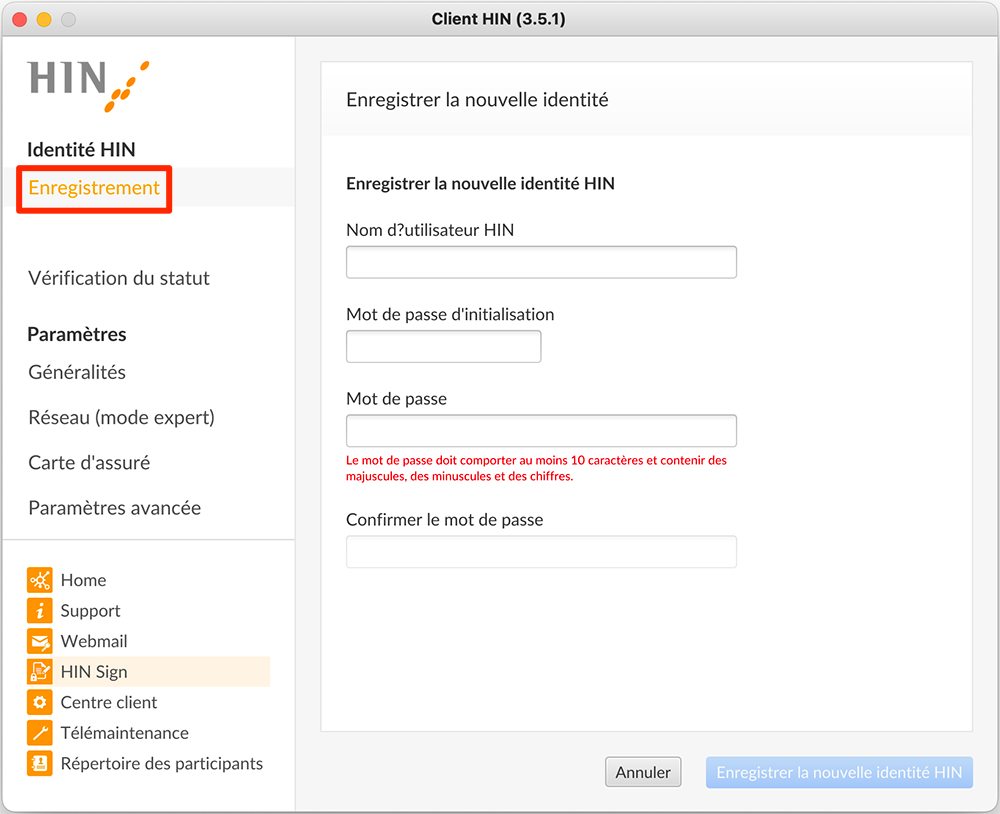Focus the Nom d'utilisateur HIN field

[x=541, y=262]
